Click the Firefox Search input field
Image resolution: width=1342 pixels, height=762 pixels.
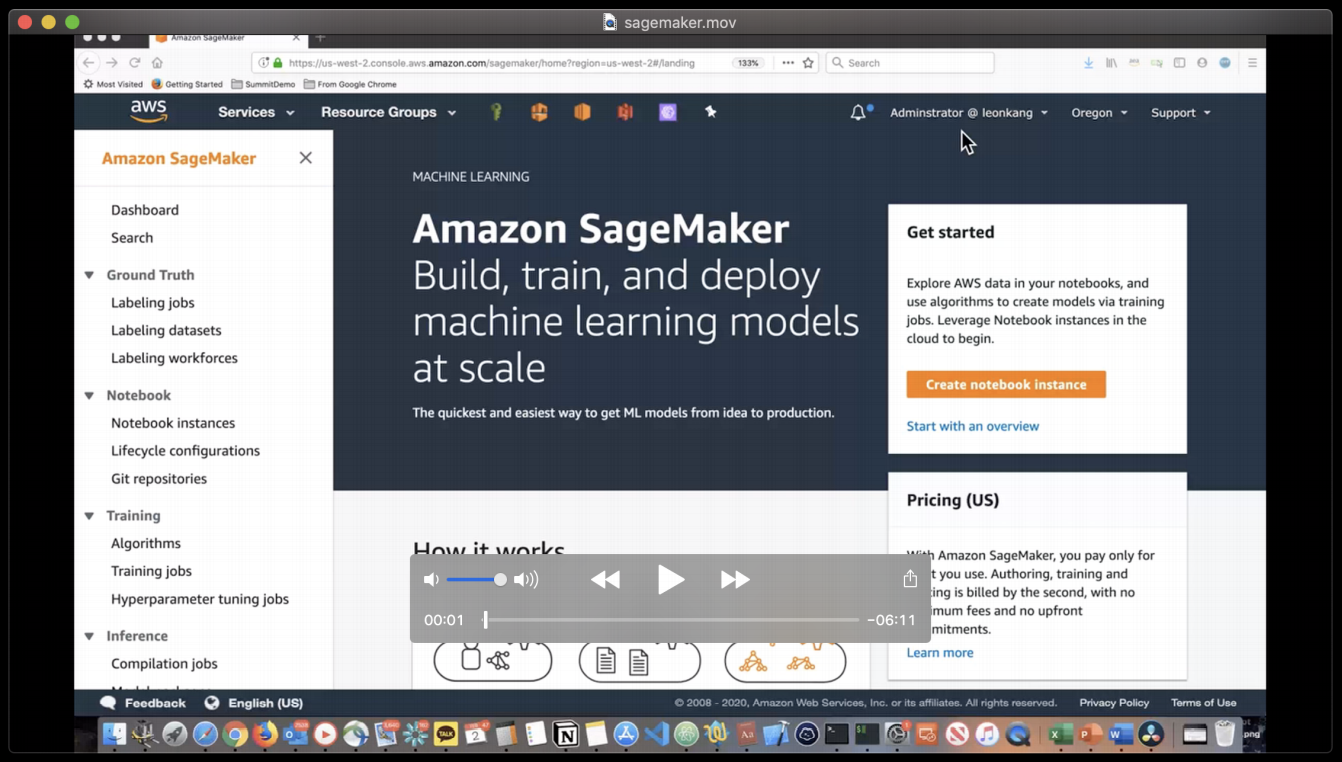910,62
